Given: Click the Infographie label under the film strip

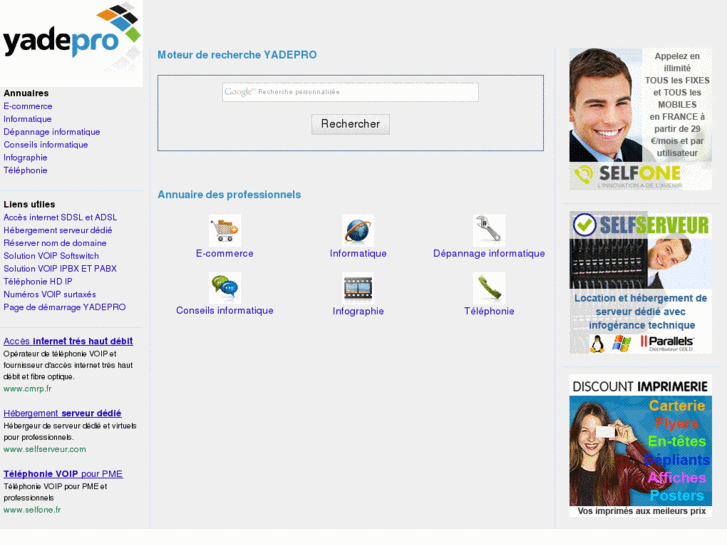Looking at the screenshot, I should pyautogui.click(x=358, y=311).
